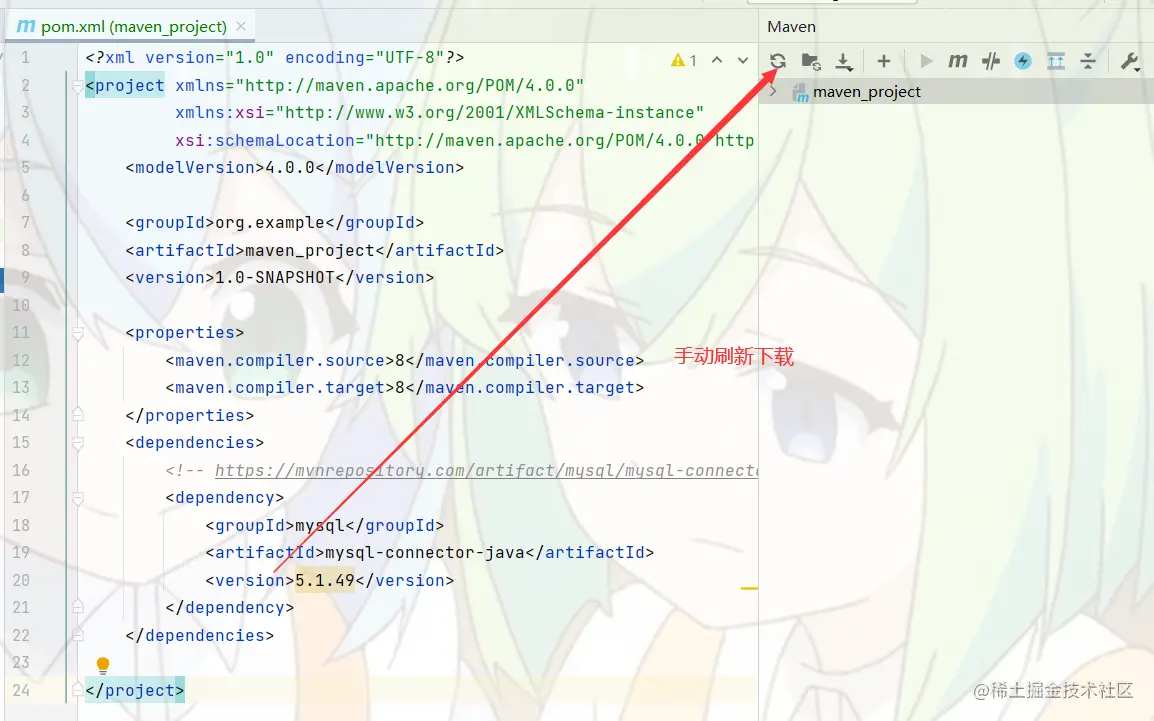This screenshot has height=721, width=1154.
Task: Click 1.0-SNAPSHOT version text
Action: pyautogui.click(x=275, y=277)
